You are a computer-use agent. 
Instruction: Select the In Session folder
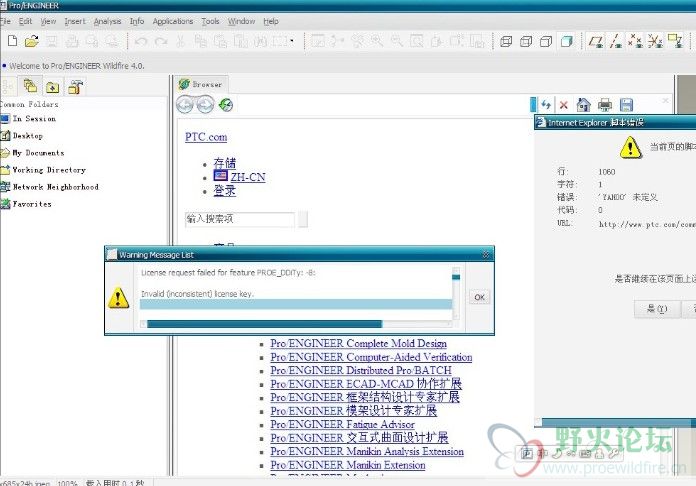tap(28, 119)
